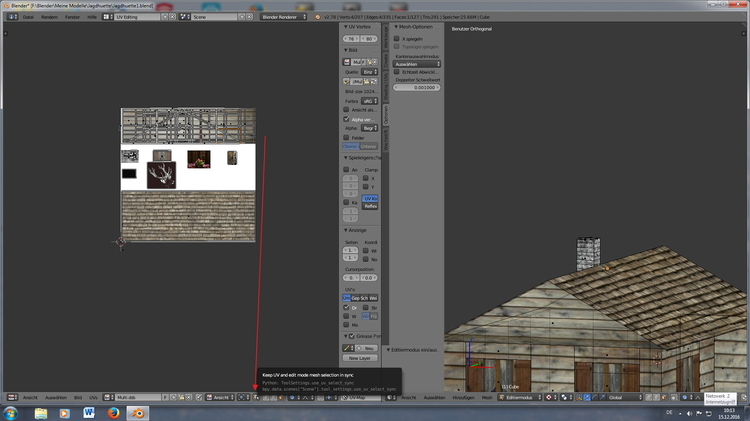The image size is (750, 421).
Task: Toggle the Clamp X checkbox
Action: 365,178
